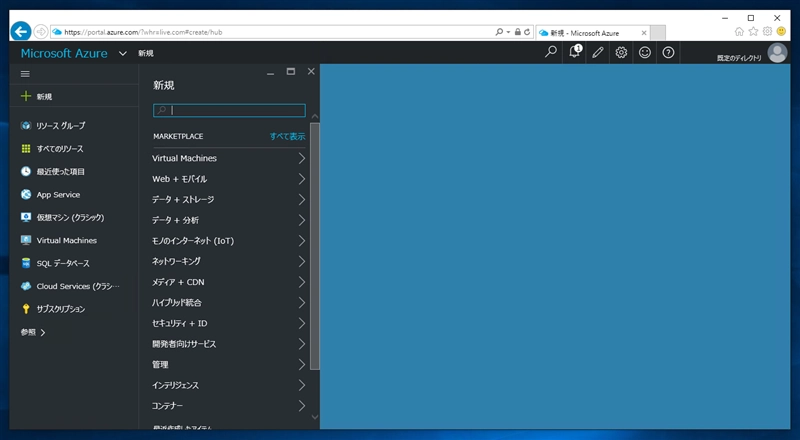Image resolution: width=800 pixels, height=440 pixels.
Task: Open new browser tab button
Action: [658, 33]
